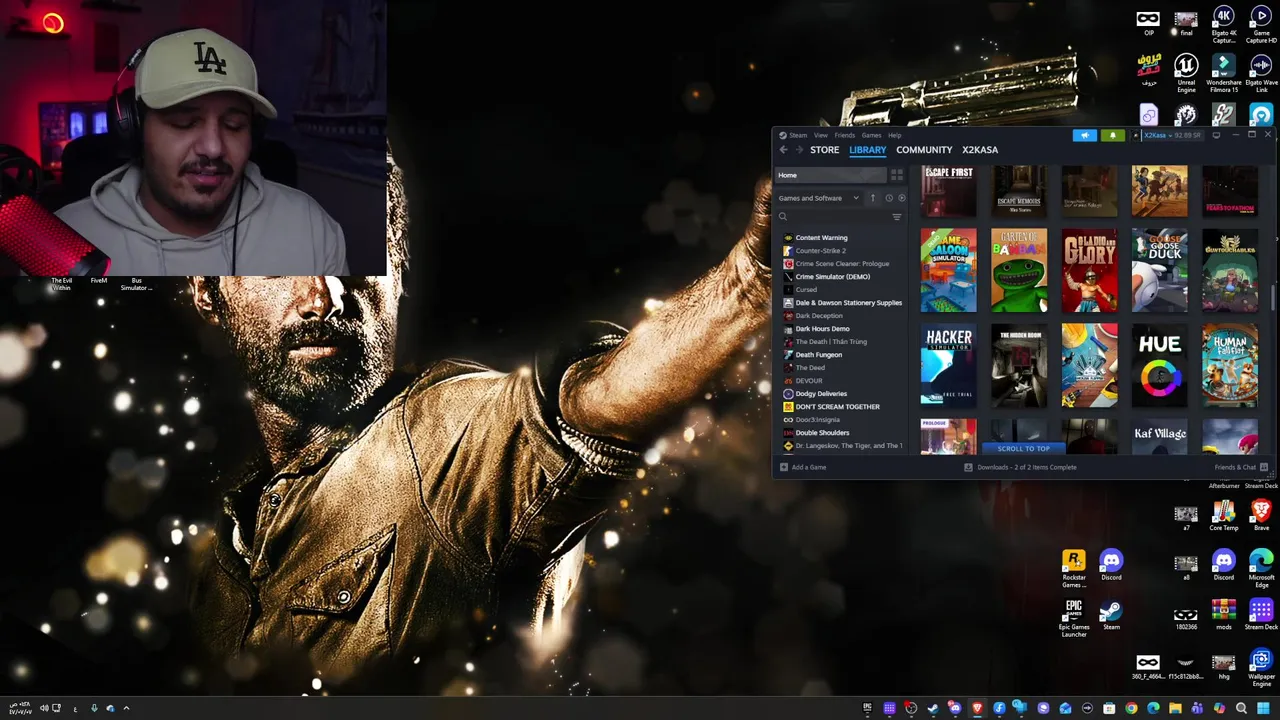Image resolution: width=1280 pixels, height=720 pixels.
Task: Select Death Fungeon in game list
Action: pos(818,355)
